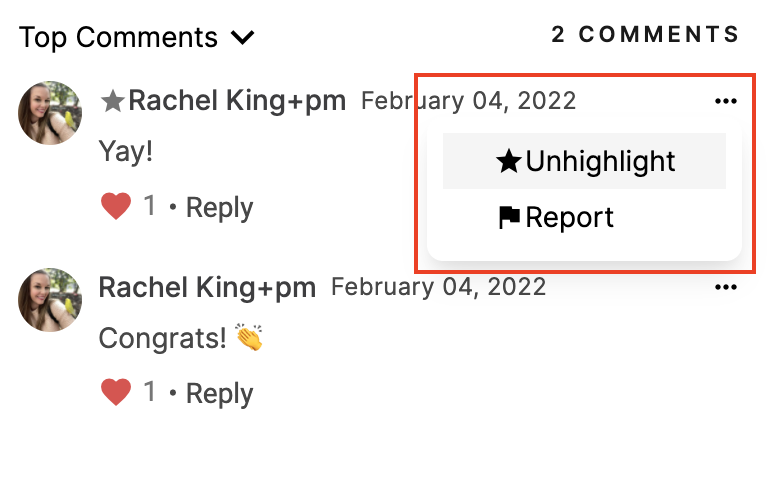Click the flag icon beside Report

509,217
